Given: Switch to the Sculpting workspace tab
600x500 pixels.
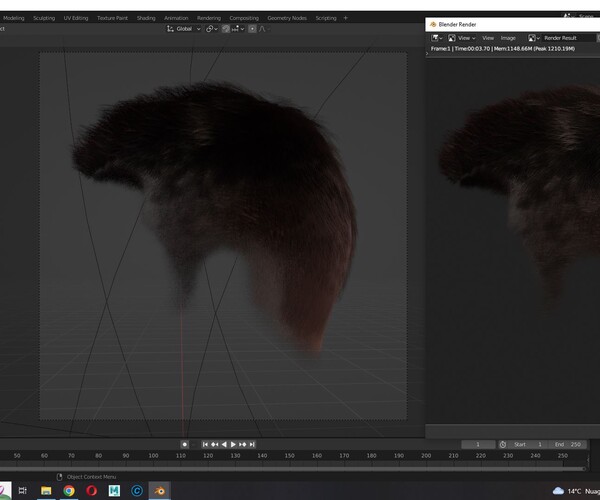Looking at the screenshot, I should pyautogui.click(x=44, y=18).
